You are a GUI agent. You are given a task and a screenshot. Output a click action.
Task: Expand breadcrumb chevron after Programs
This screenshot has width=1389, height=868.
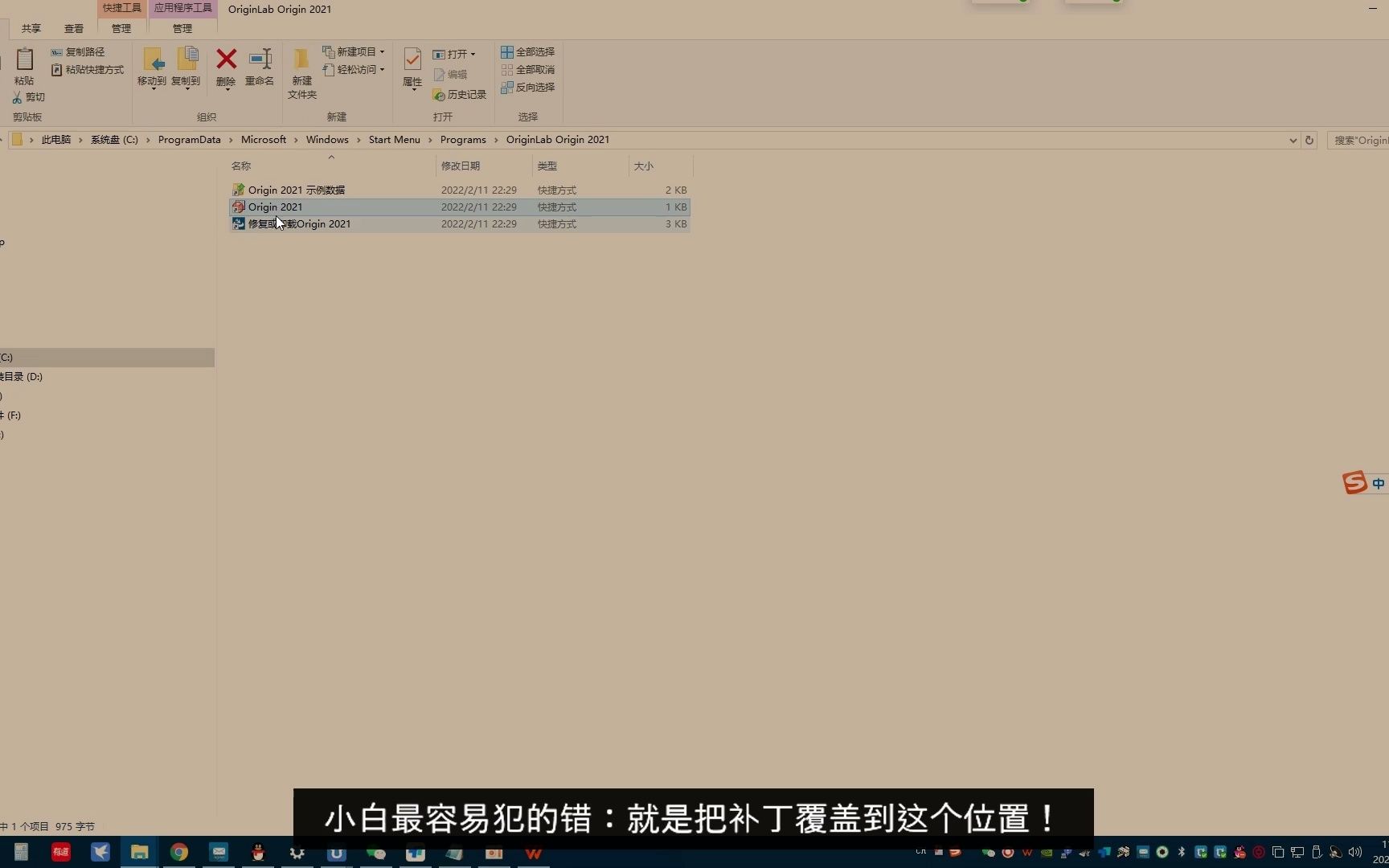click(x=496, y=140)
